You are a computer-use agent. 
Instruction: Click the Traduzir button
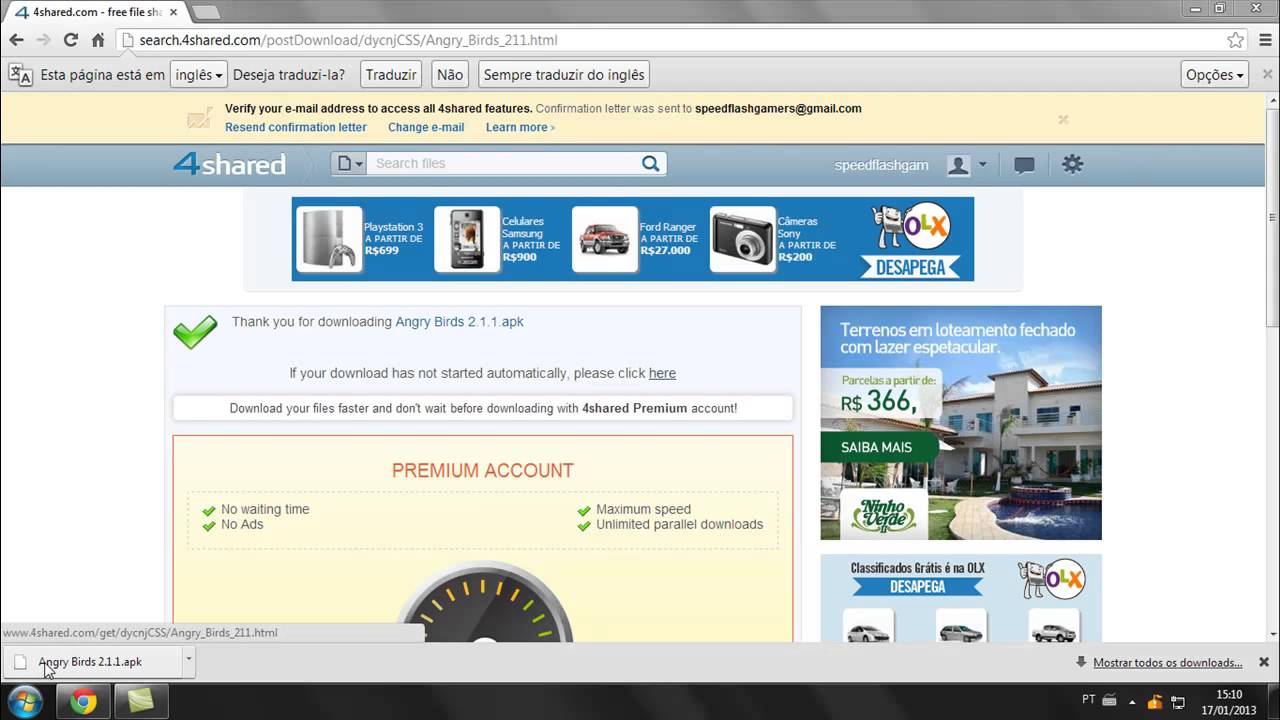(x=391, y=75)
